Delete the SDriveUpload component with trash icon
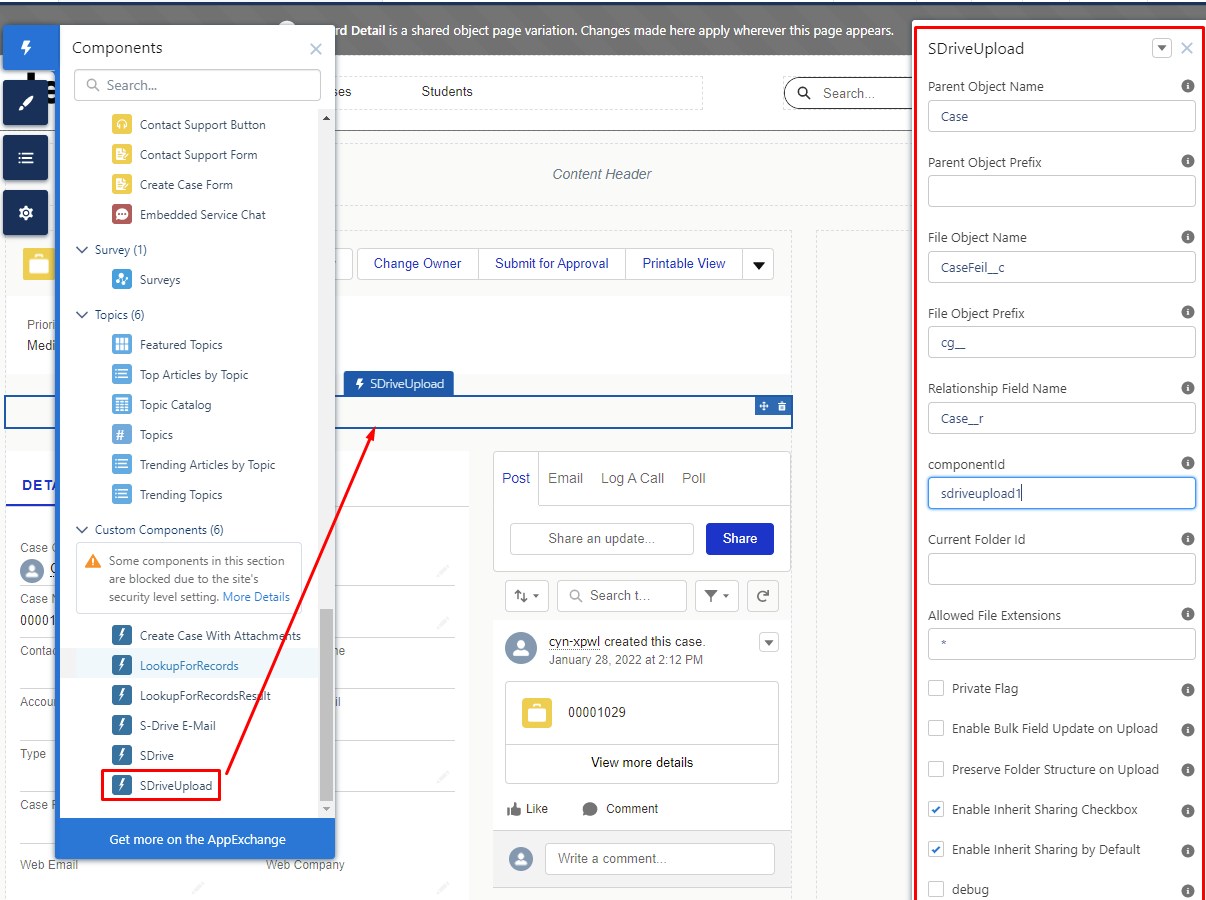Viewport: 1206px width, 900px height. pos(782,406)
